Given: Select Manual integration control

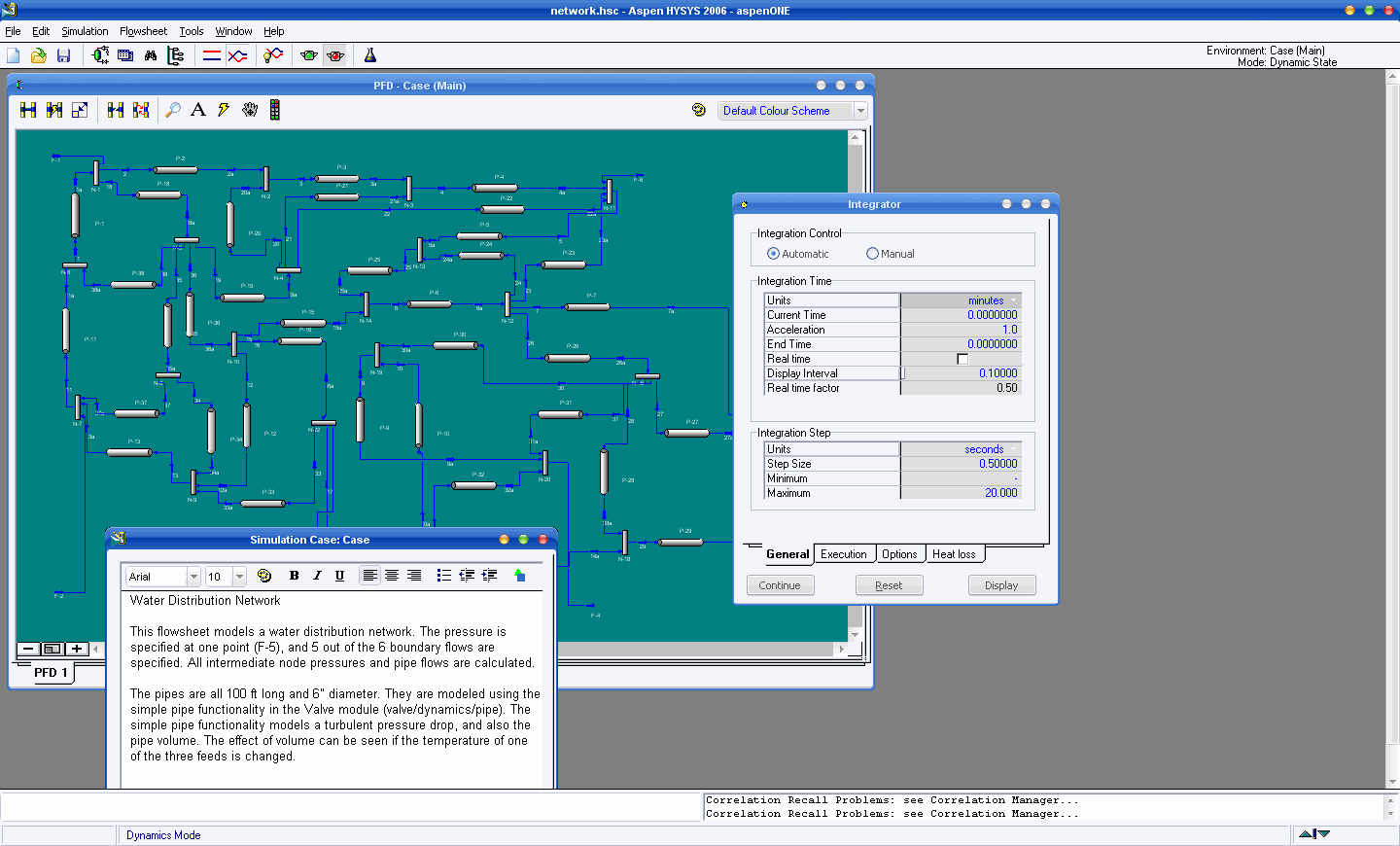Looking at the screenshot, I should coord(872,254).
